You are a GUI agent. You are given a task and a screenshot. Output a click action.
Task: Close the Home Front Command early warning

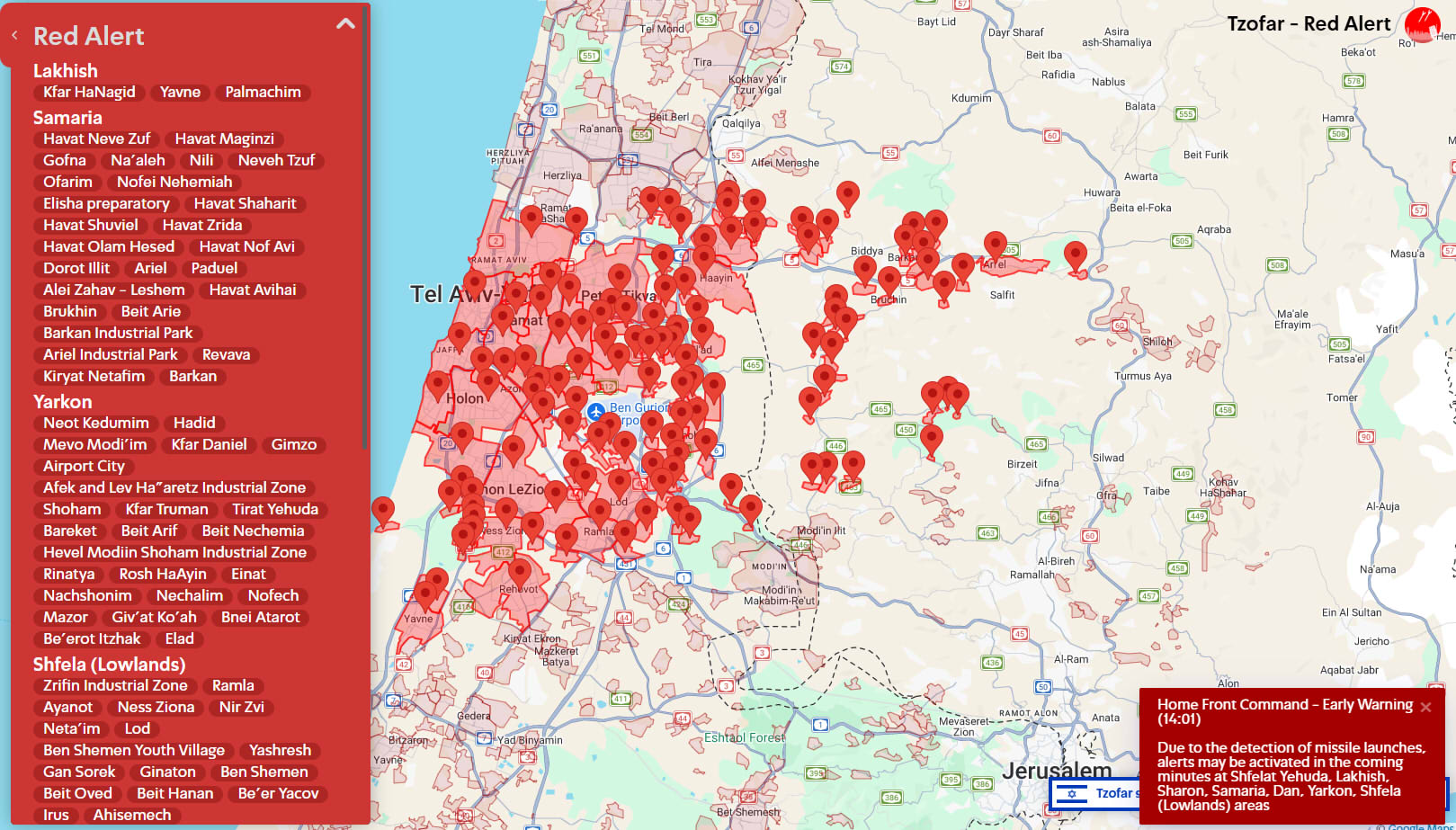click(x=1425, y=708)
